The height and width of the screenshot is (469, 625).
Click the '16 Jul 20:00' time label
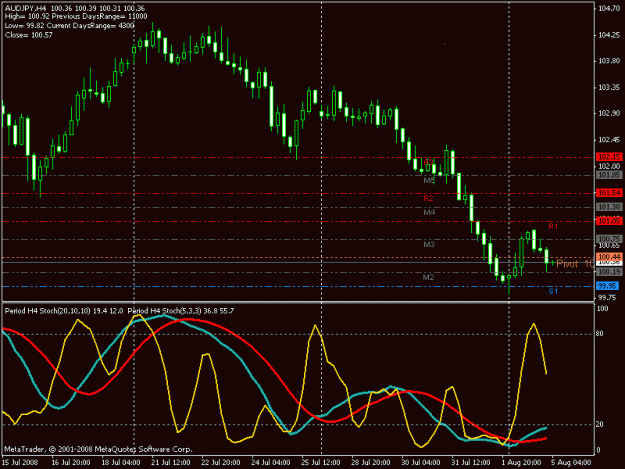click(71, 462)
